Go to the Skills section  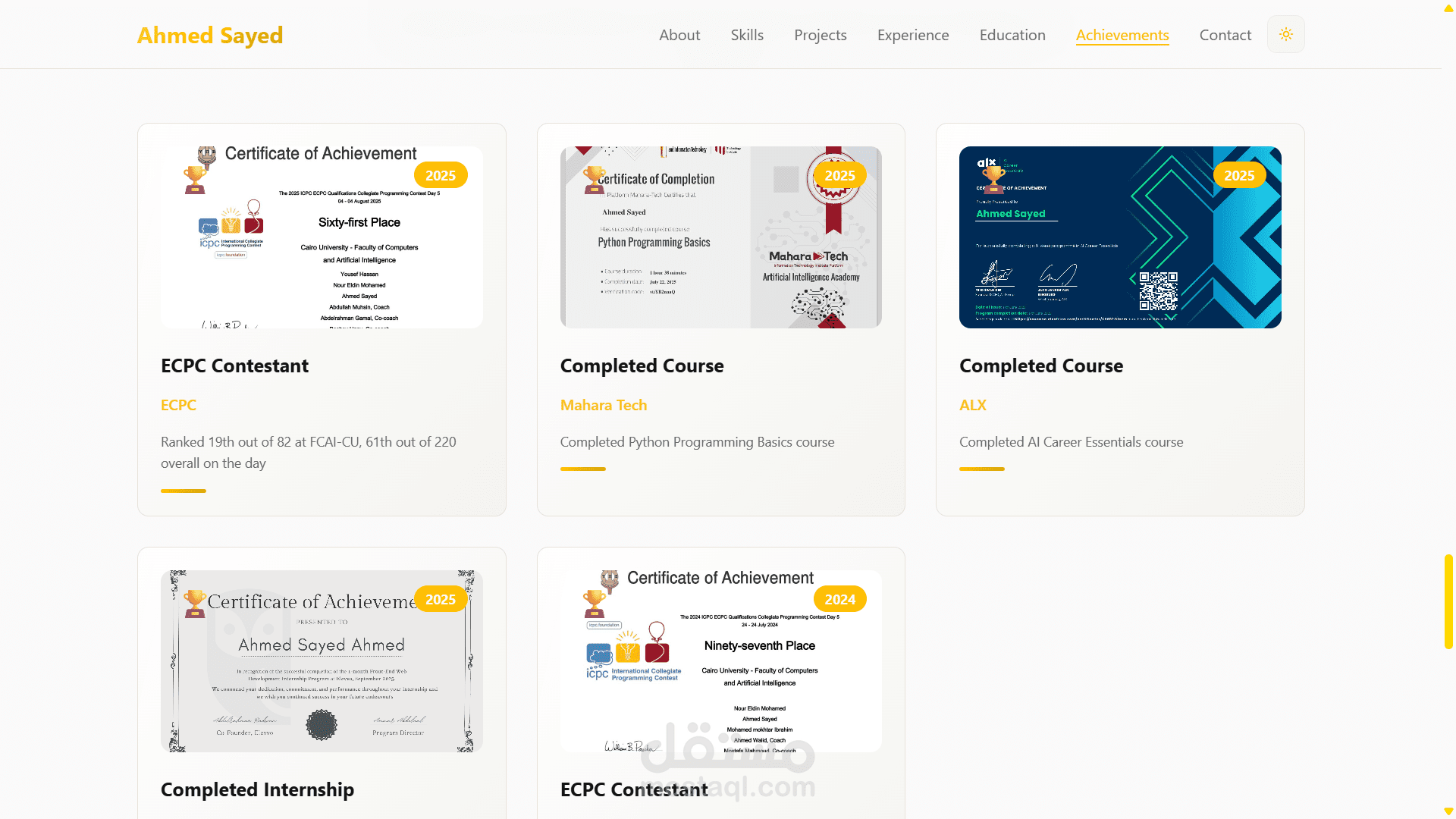[746, 35]
